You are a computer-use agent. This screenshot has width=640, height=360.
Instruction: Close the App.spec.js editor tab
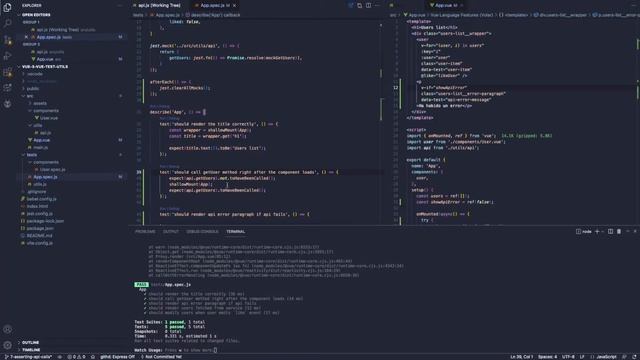coord(234,5)
